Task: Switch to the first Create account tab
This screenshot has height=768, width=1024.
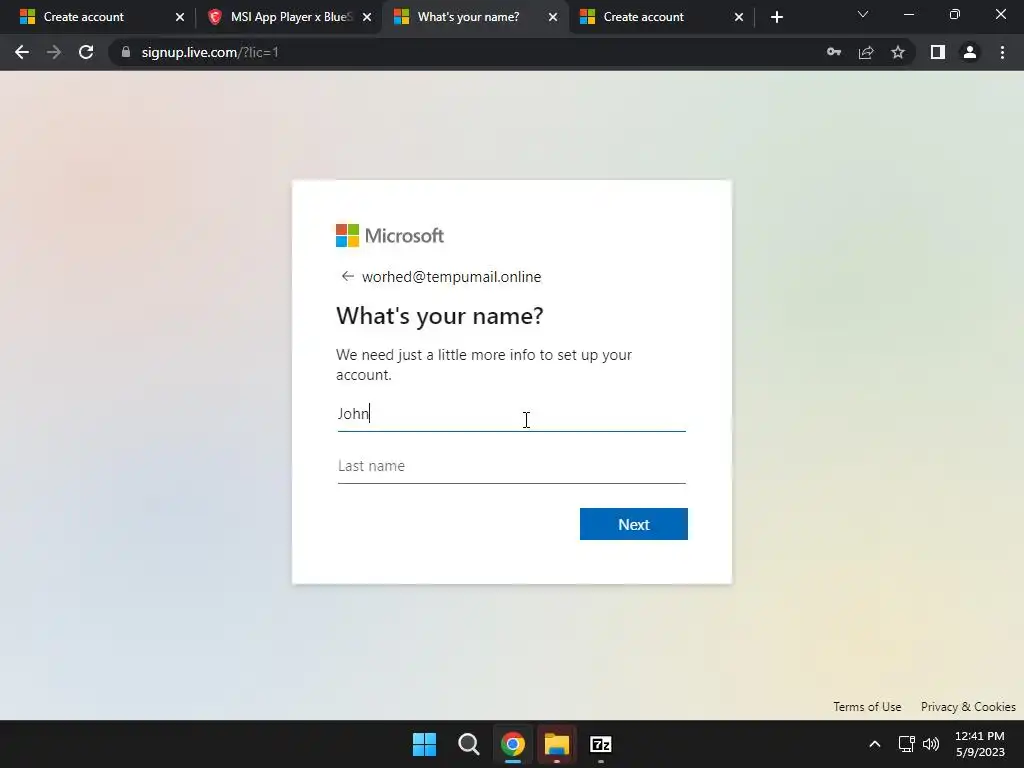Action: [x=84, y=17]
